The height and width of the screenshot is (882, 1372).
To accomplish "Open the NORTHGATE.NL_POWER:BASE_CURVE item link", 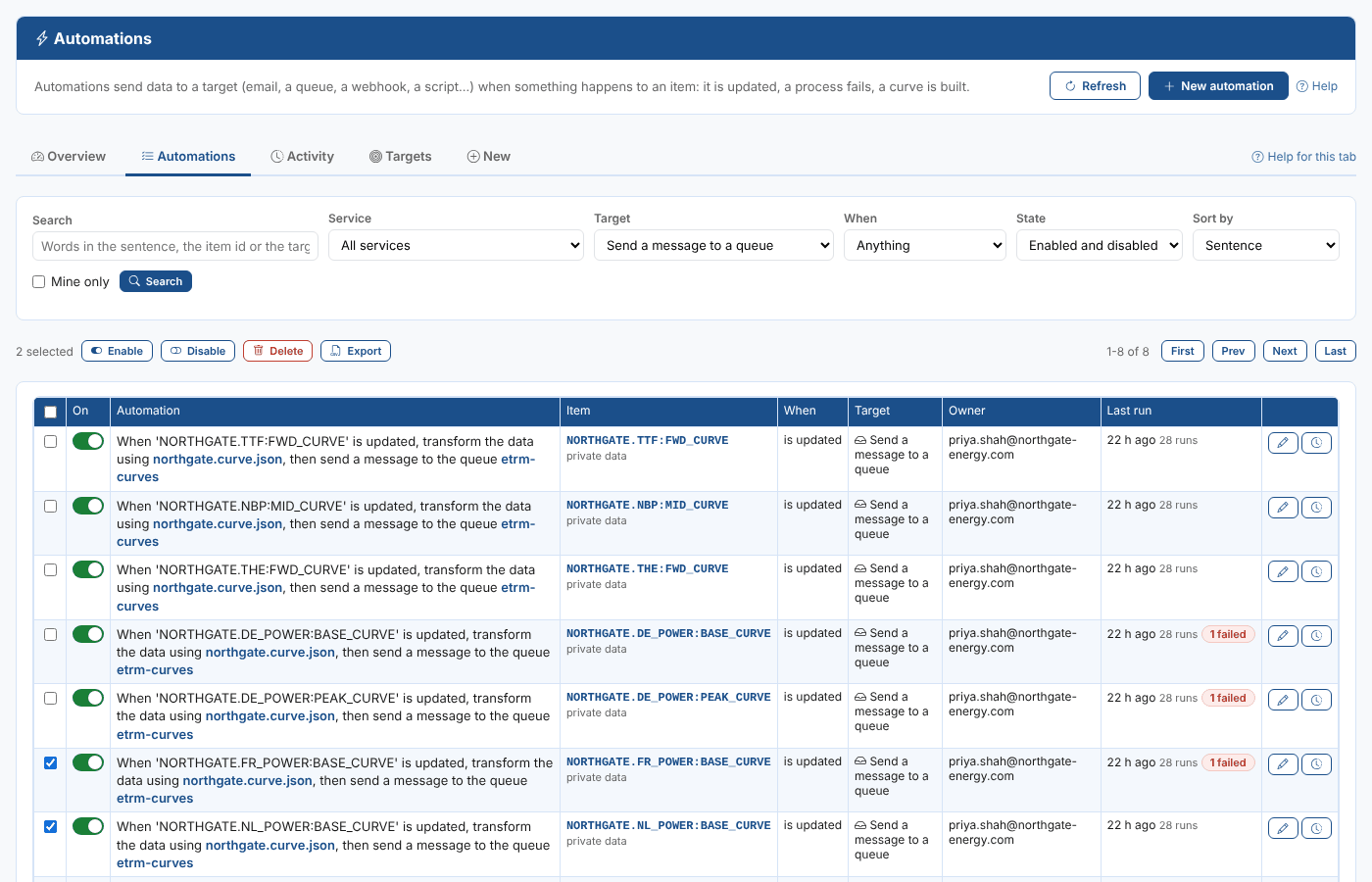I will (x=668, y=826).
